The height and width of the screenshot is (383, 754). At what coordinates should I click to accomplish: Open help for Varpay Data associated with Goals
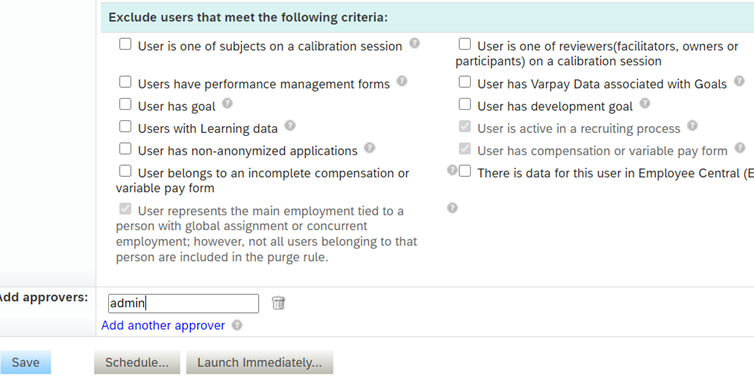(x=740, y=81)
